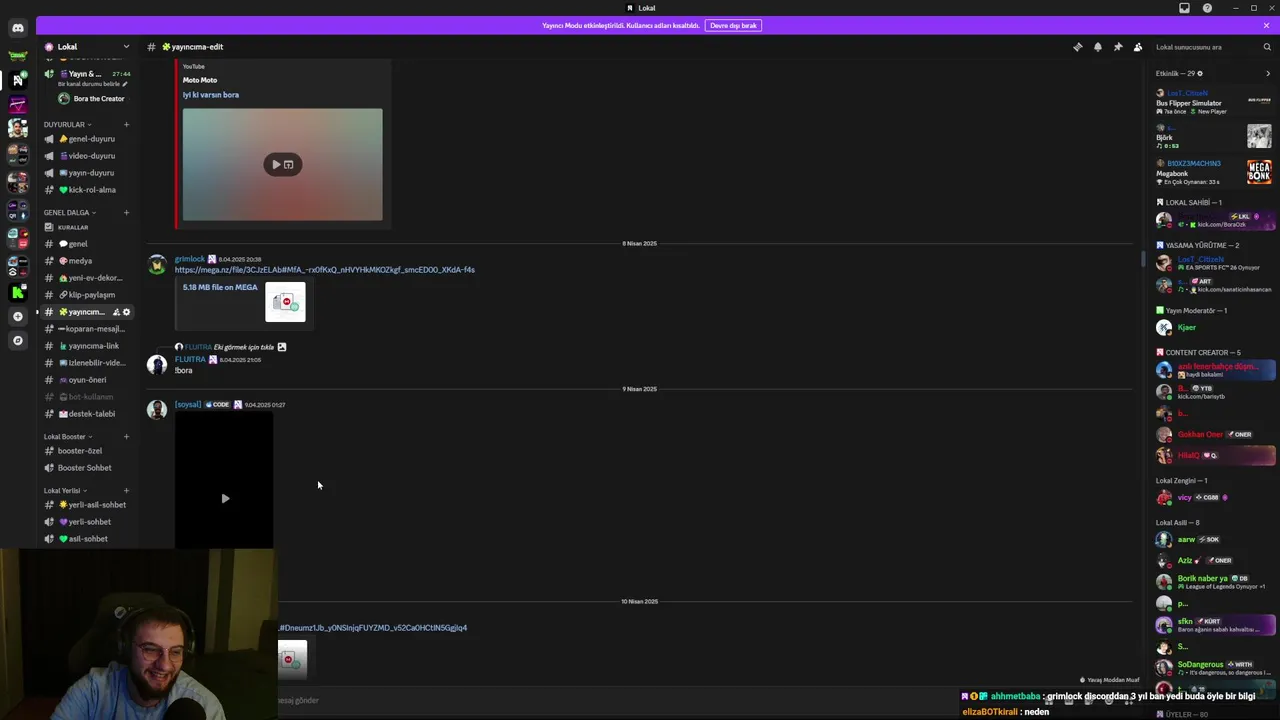Join Booster Sohbet voice channel
Image resolution: width=1280 pixels, height=720 pixels.
coord(87,468)
